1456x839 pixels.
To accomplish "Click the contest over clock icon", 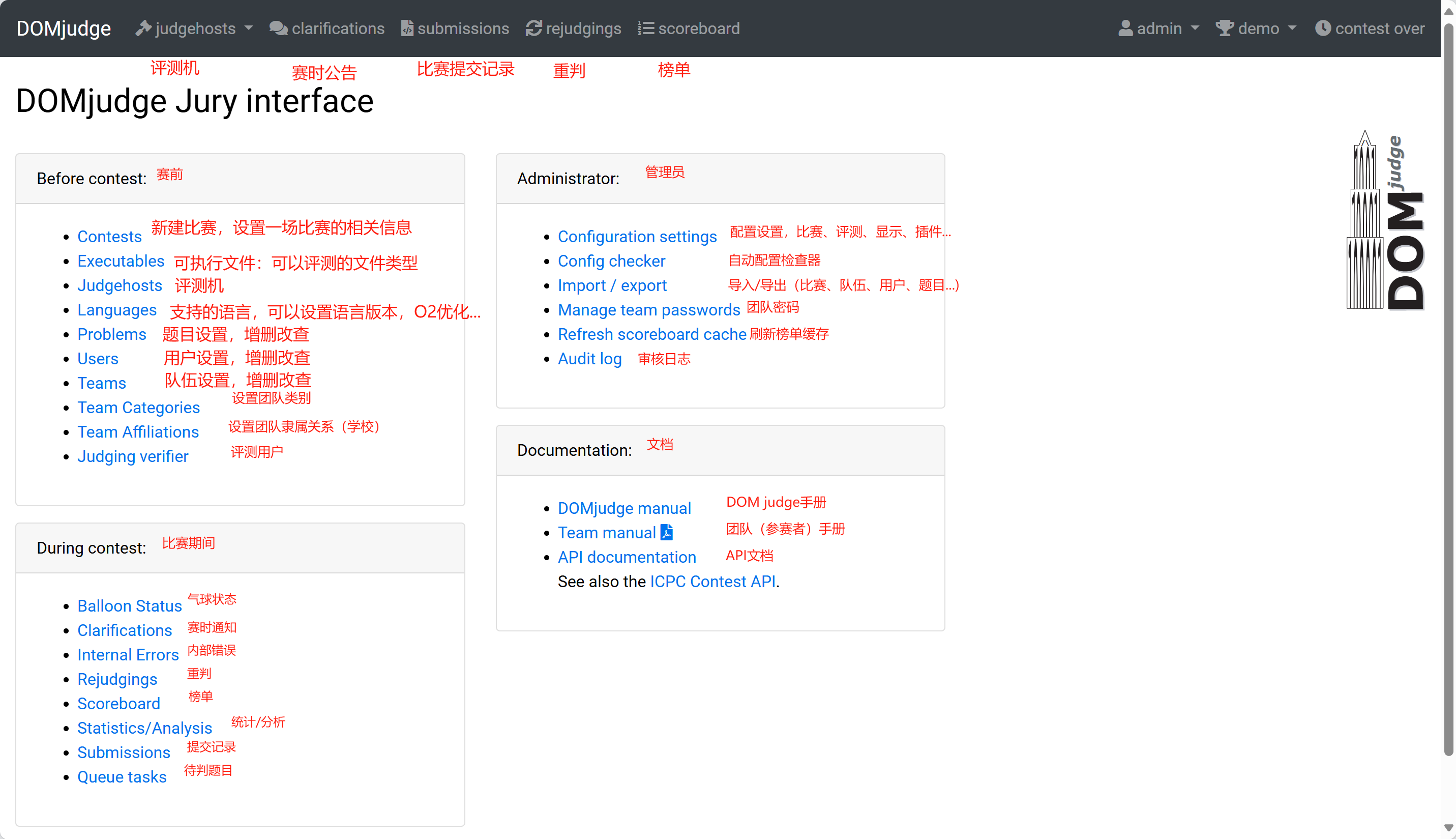I will click(x=1323, y=28).
